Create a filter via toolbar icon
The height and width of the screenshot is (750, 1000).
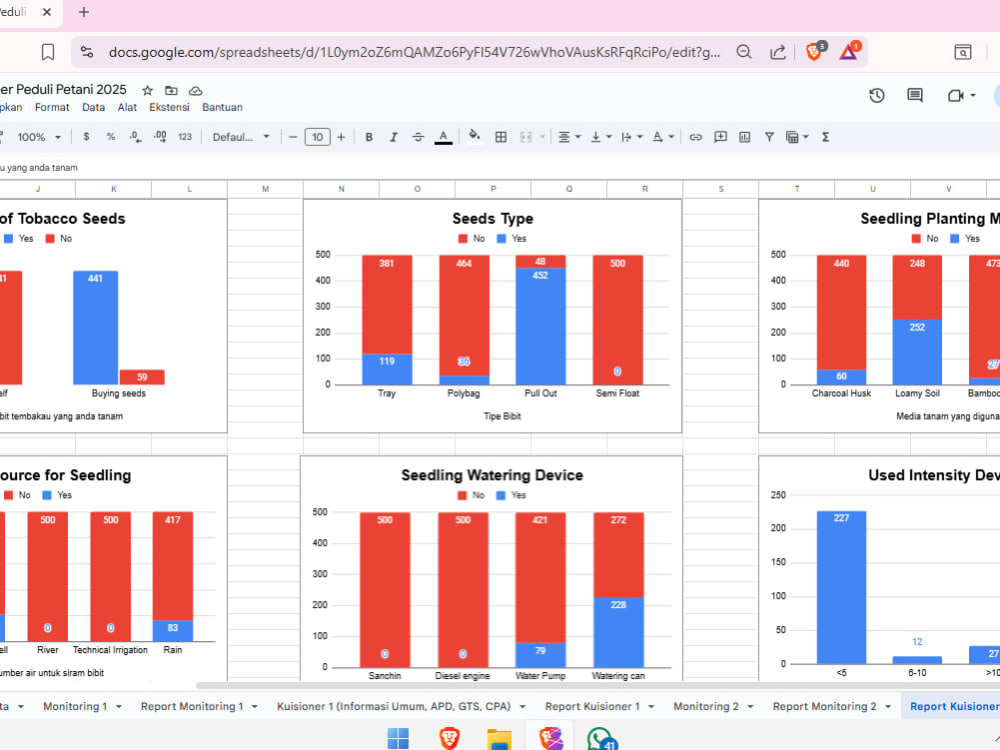pyautogui.click(x=769, y=137)
